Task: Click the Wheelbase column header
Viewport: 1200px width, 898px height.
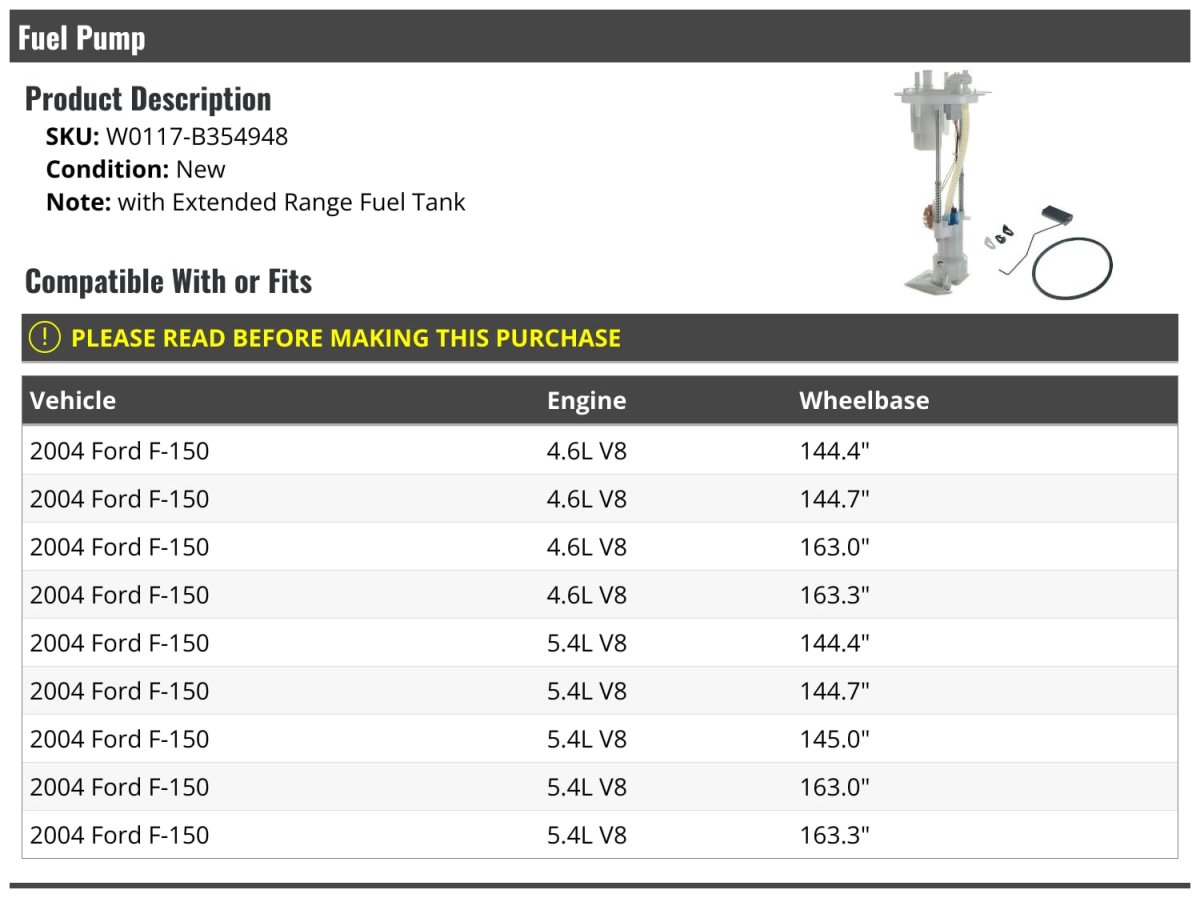Action: point(863,401)
